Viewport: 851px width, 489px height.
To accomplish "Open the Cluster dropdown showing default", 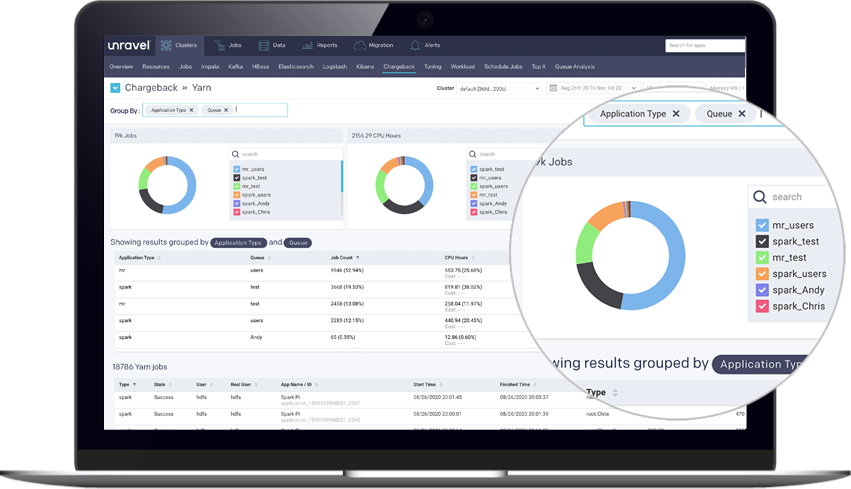I will click(x=499, y=88).
